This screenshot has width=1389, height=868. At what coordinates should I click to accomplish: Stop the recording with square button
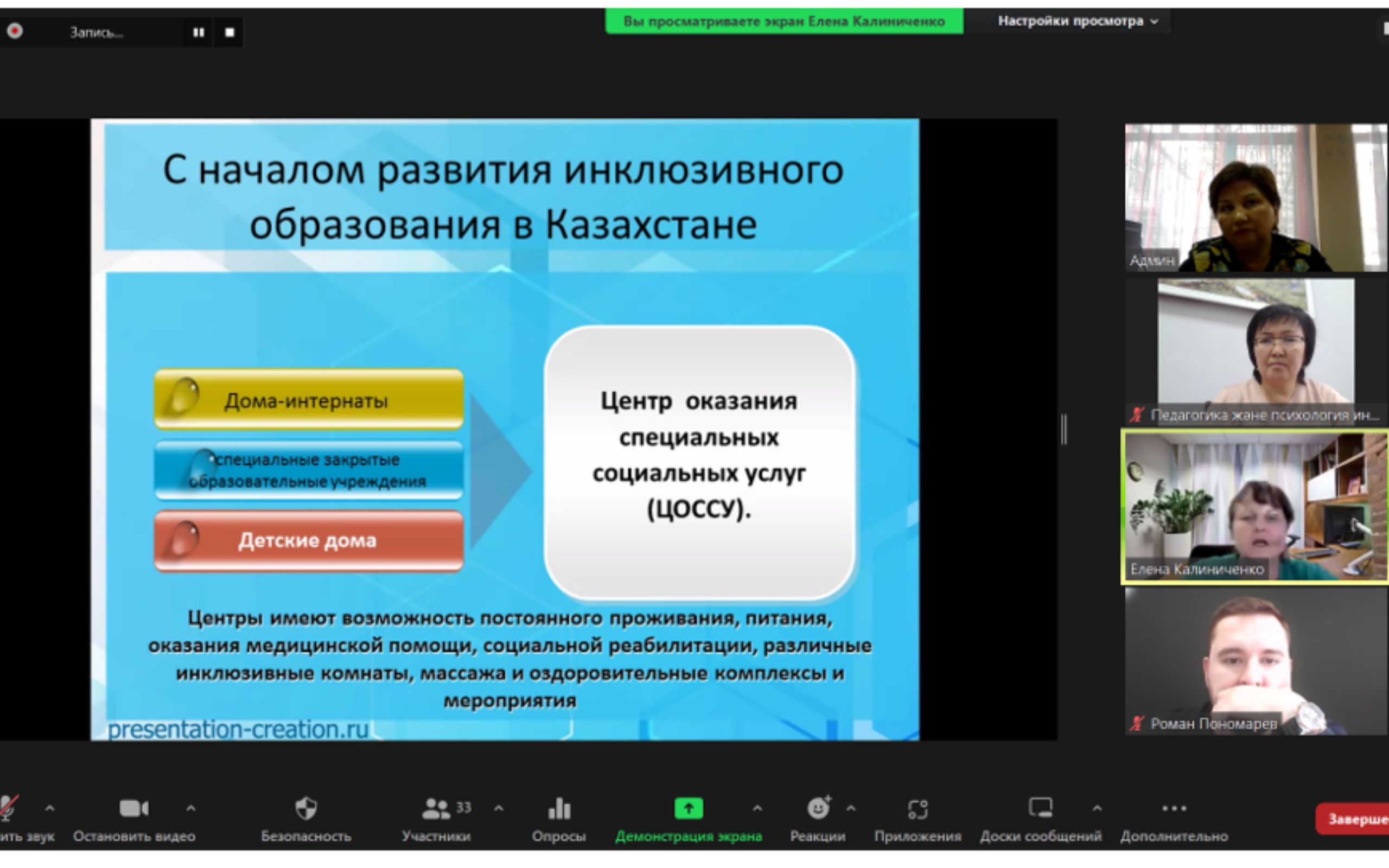pos(230,32)
